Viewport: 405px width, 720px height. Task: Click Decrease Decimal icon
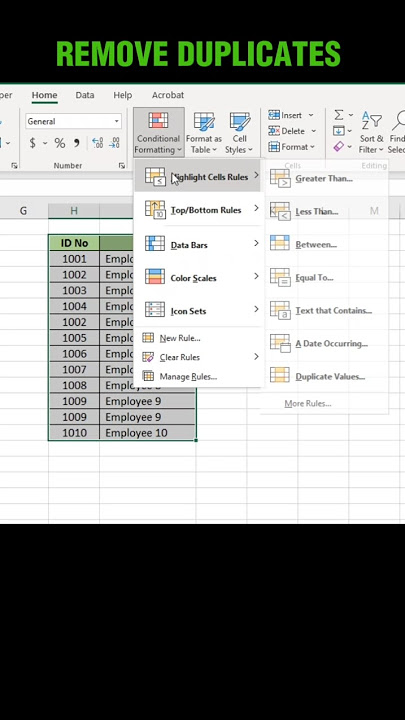point(114,143)
